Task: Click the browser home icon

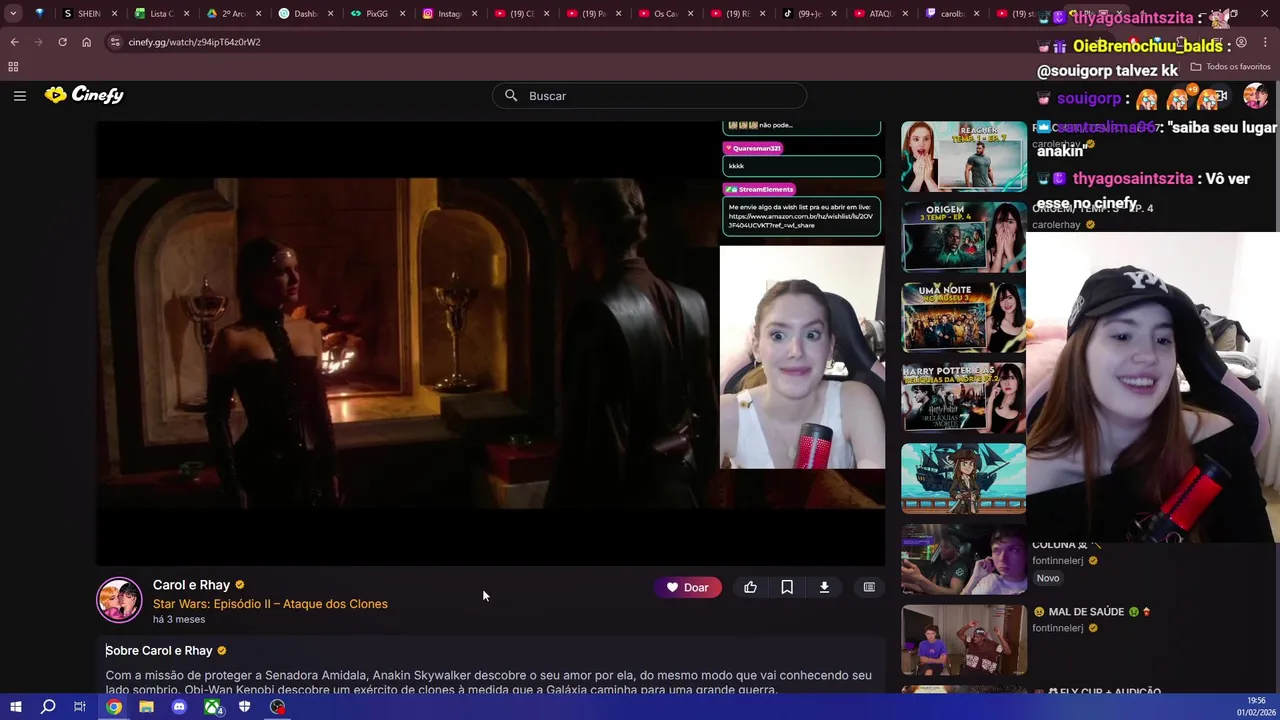Action: pos(86,42)
